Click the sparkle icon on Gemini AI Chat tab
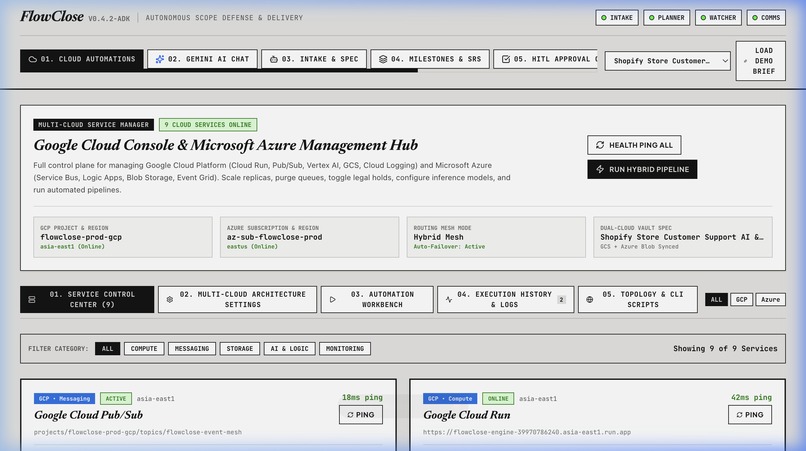The width and height of the screenshot is (806, 451). [159, 59]
